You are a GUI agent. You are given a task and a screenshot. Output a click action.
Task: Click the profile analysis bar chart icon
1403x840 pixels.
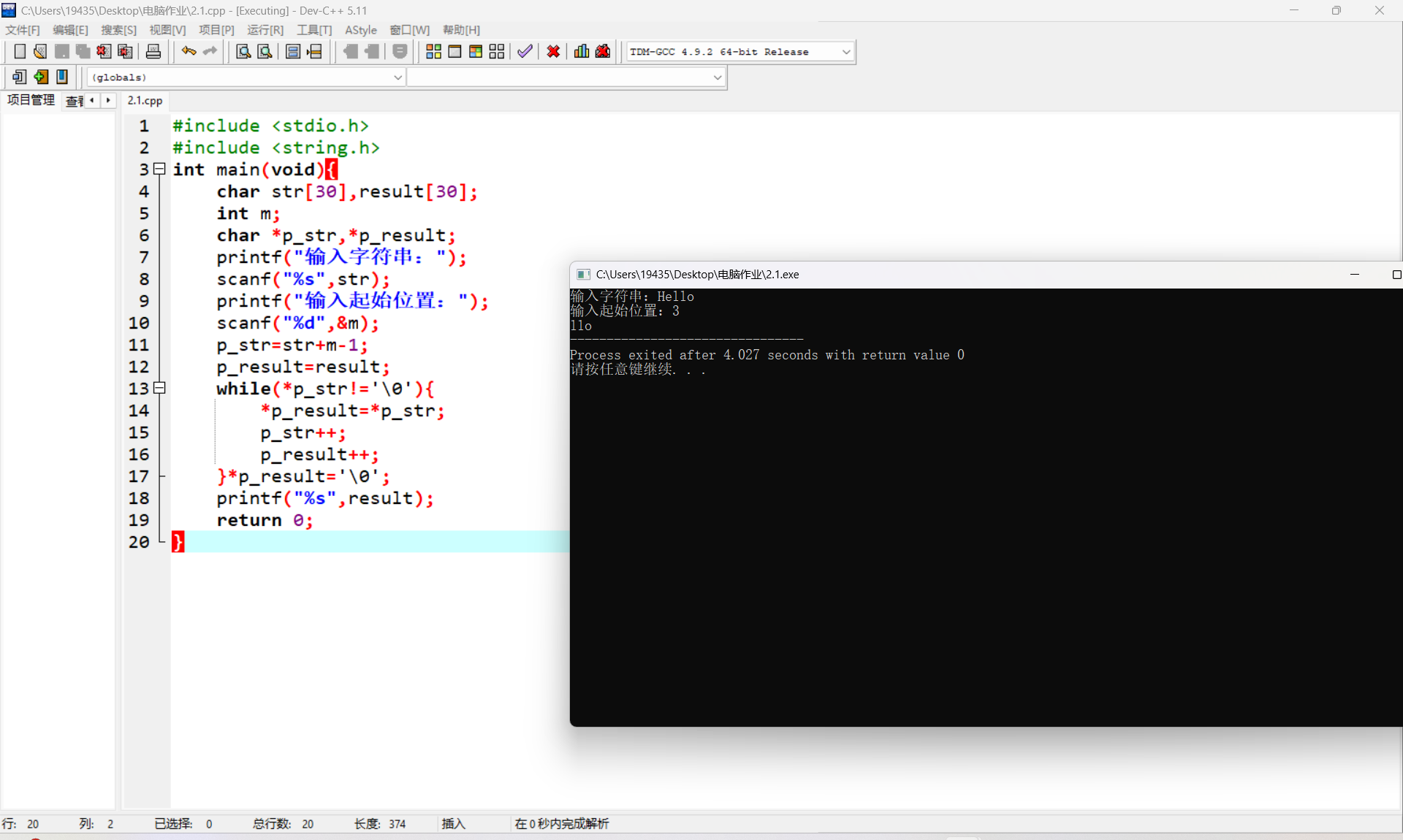pos(582,51)
